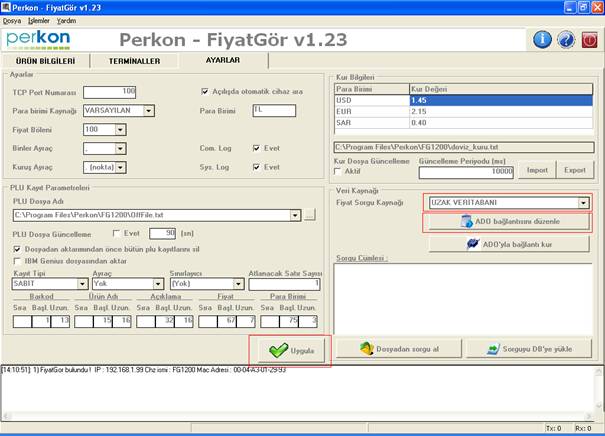Click the Perkon logo
Viewport: 605px width, 436px height.
tap(38, 40)
